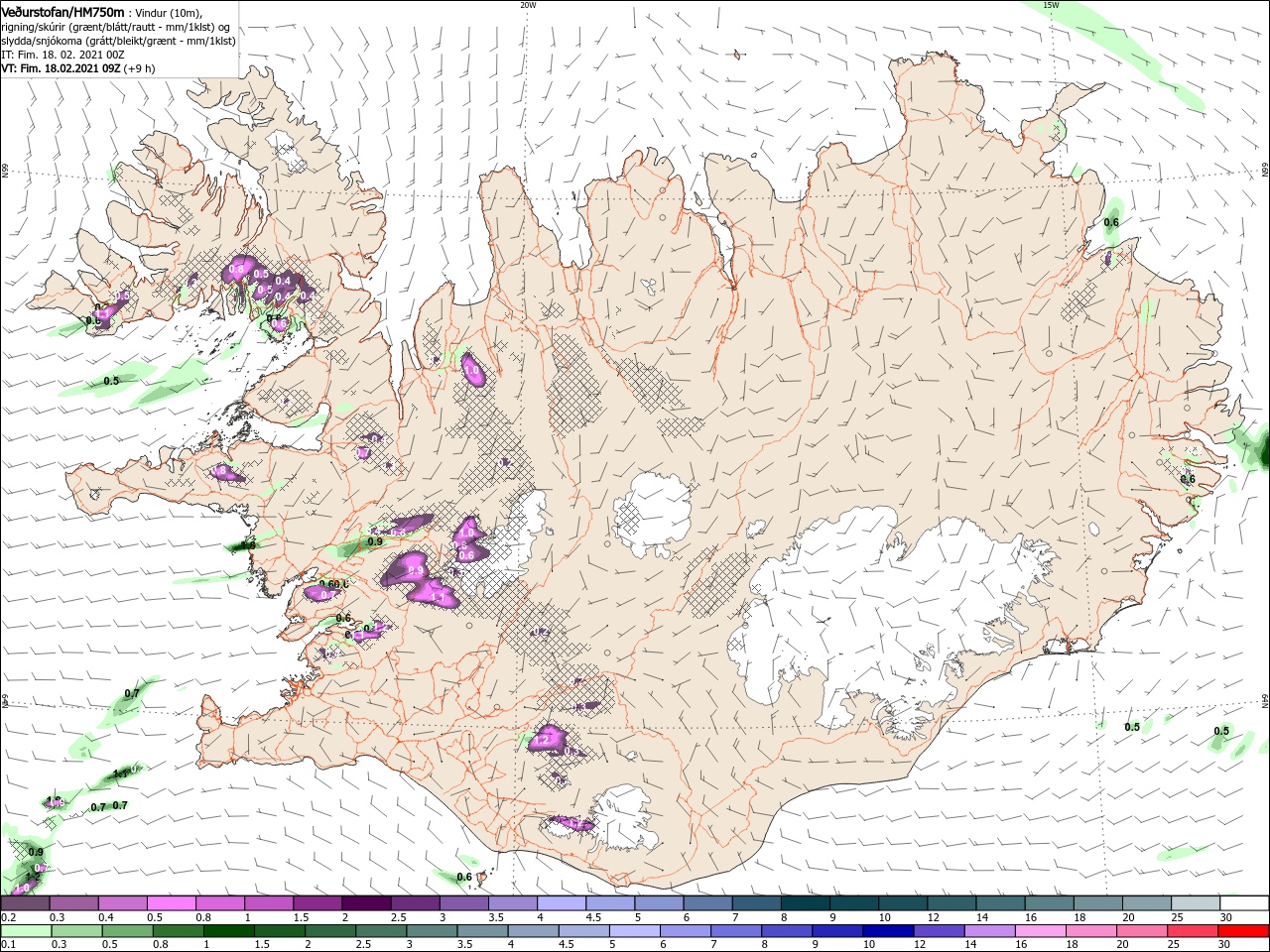Screen dimensions: 1270x952
Task: Click the 15W longitude label
Action: tap(1051, 5)
